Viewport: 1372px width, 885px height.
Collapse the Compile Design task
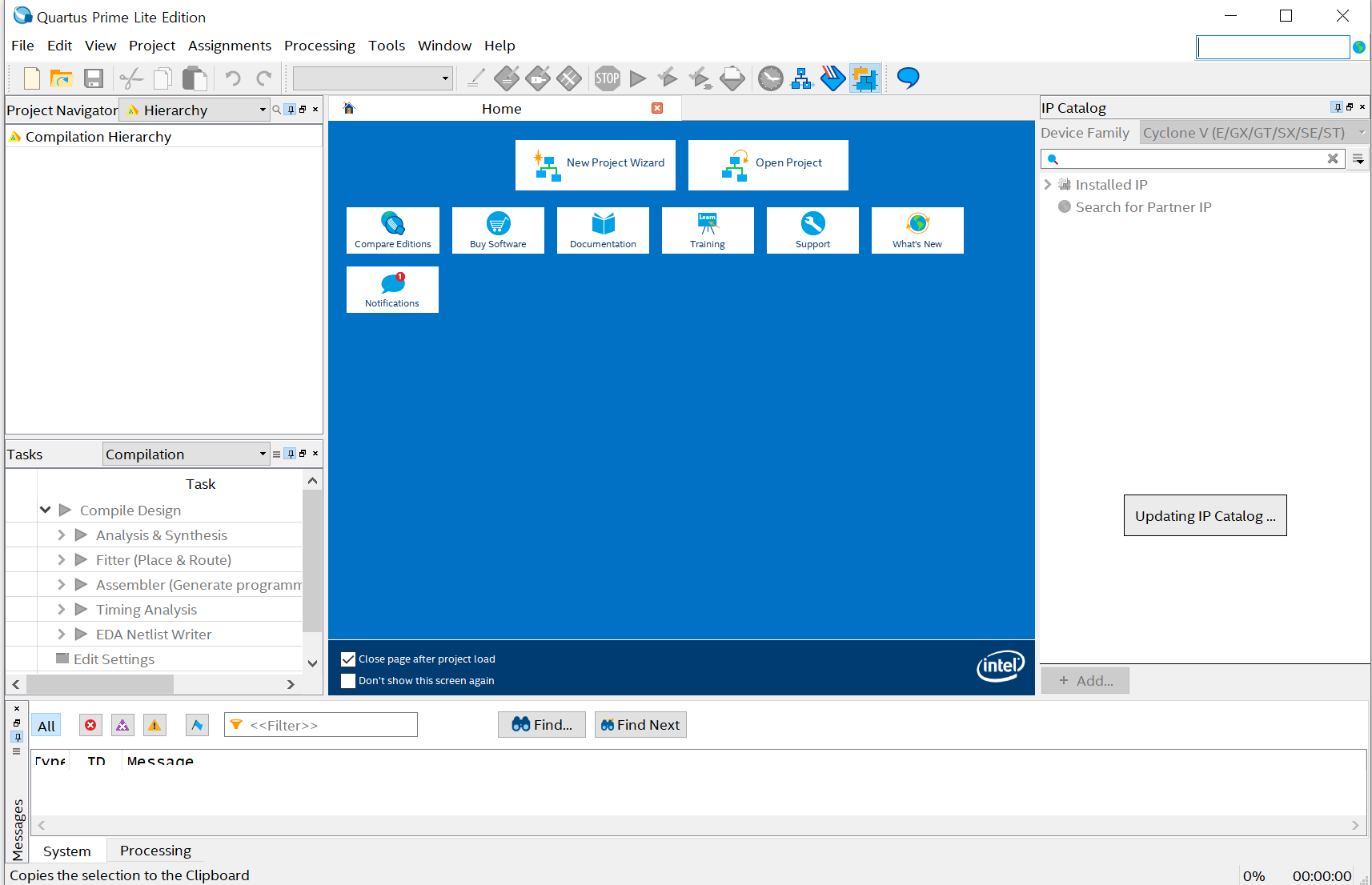pyautogui.click(x=46, y=510)
